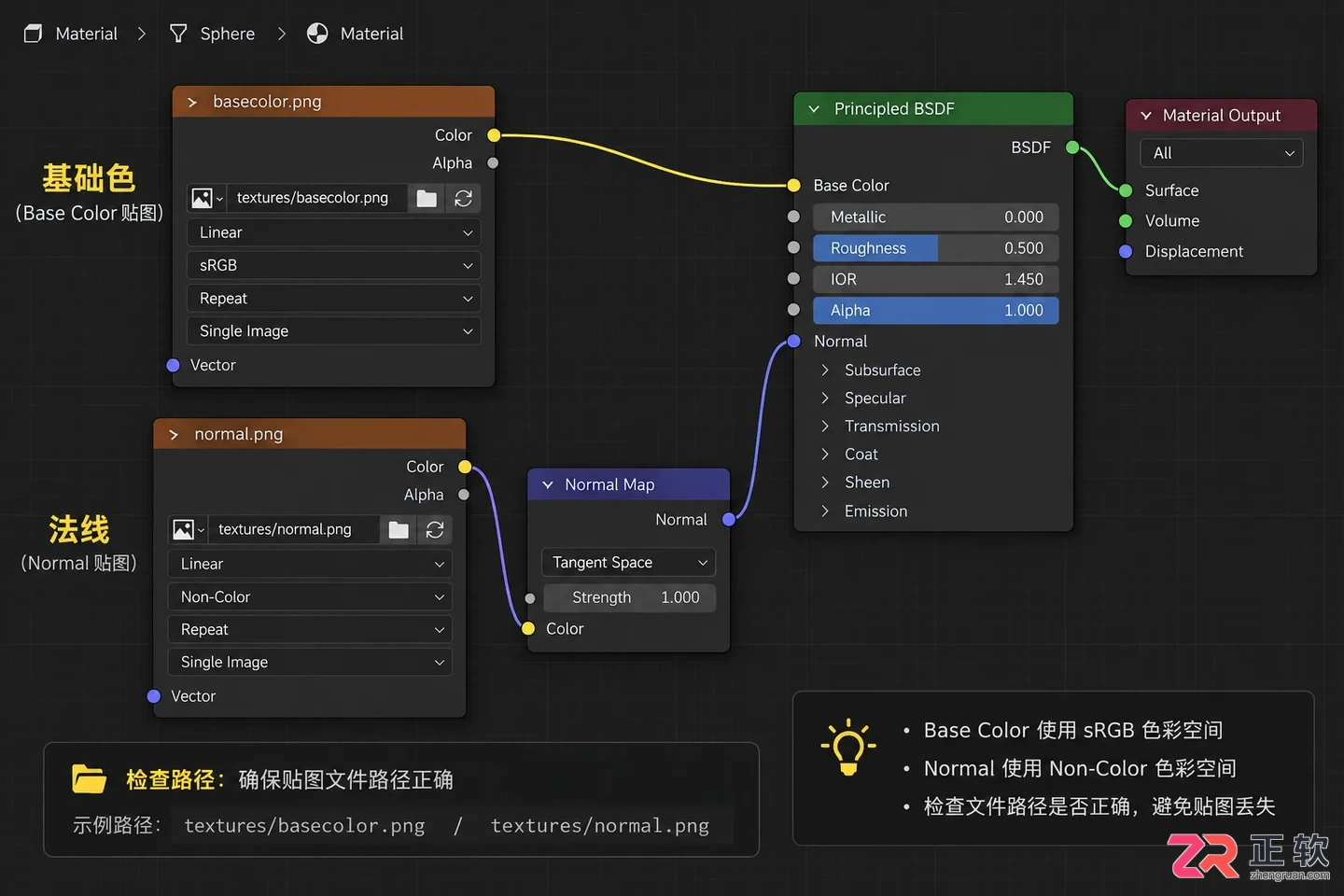Click Alpha output socket of normal.png
The height and width of the screenshot is (896, 1344).
[464, 495]
